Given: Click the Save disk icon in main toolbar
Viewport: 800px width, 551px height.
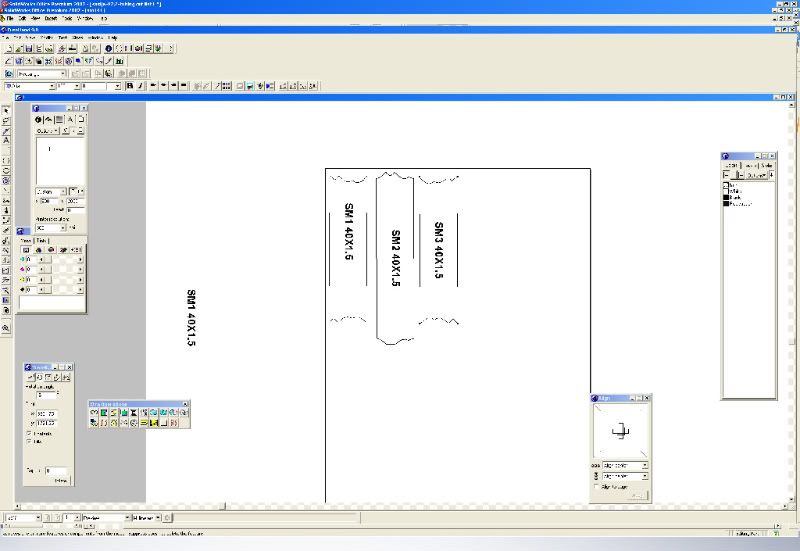Looking at the screenshot, I should click(x=29, y=48).
